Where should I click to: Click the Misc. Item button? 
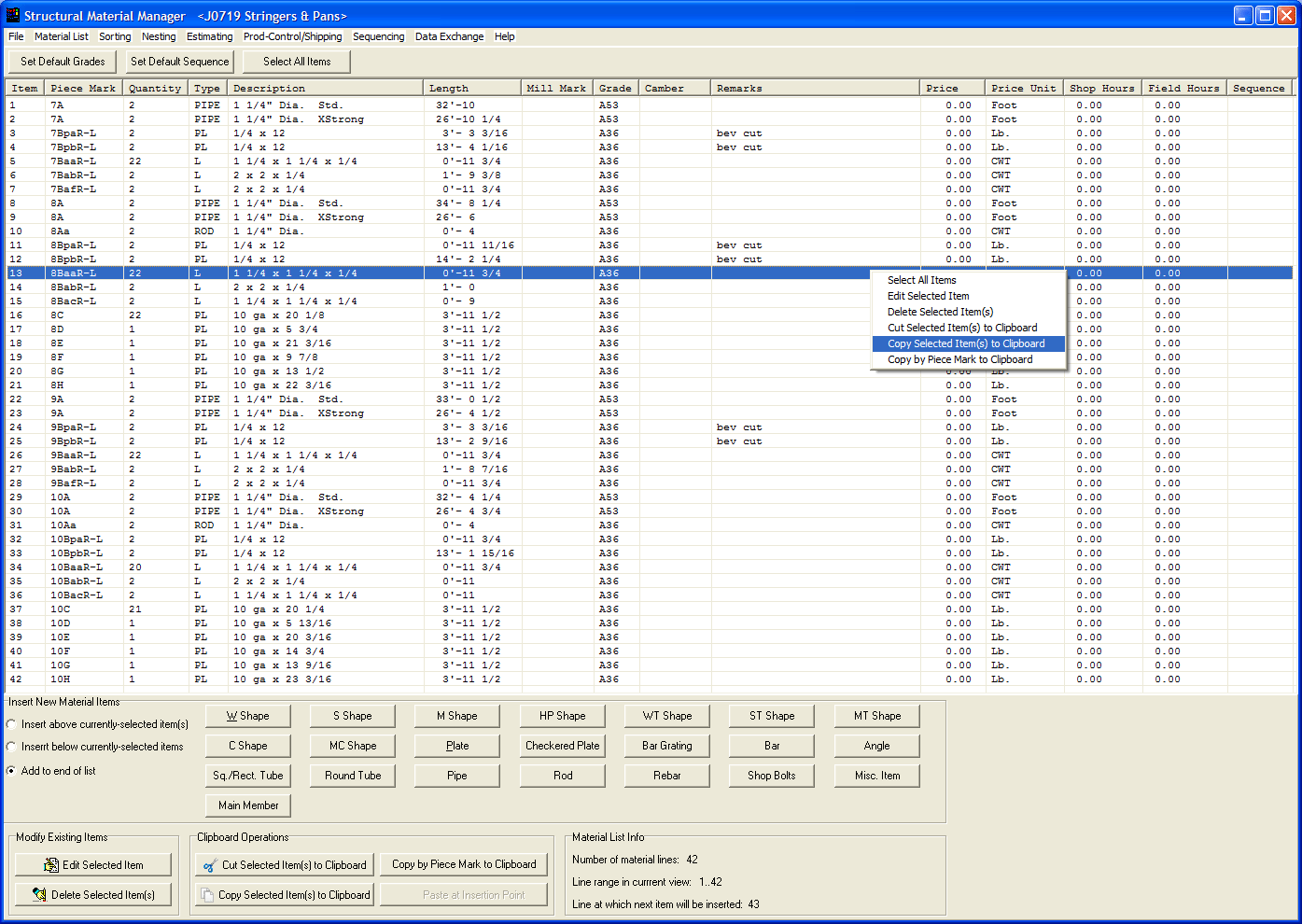tap(877, 776)
